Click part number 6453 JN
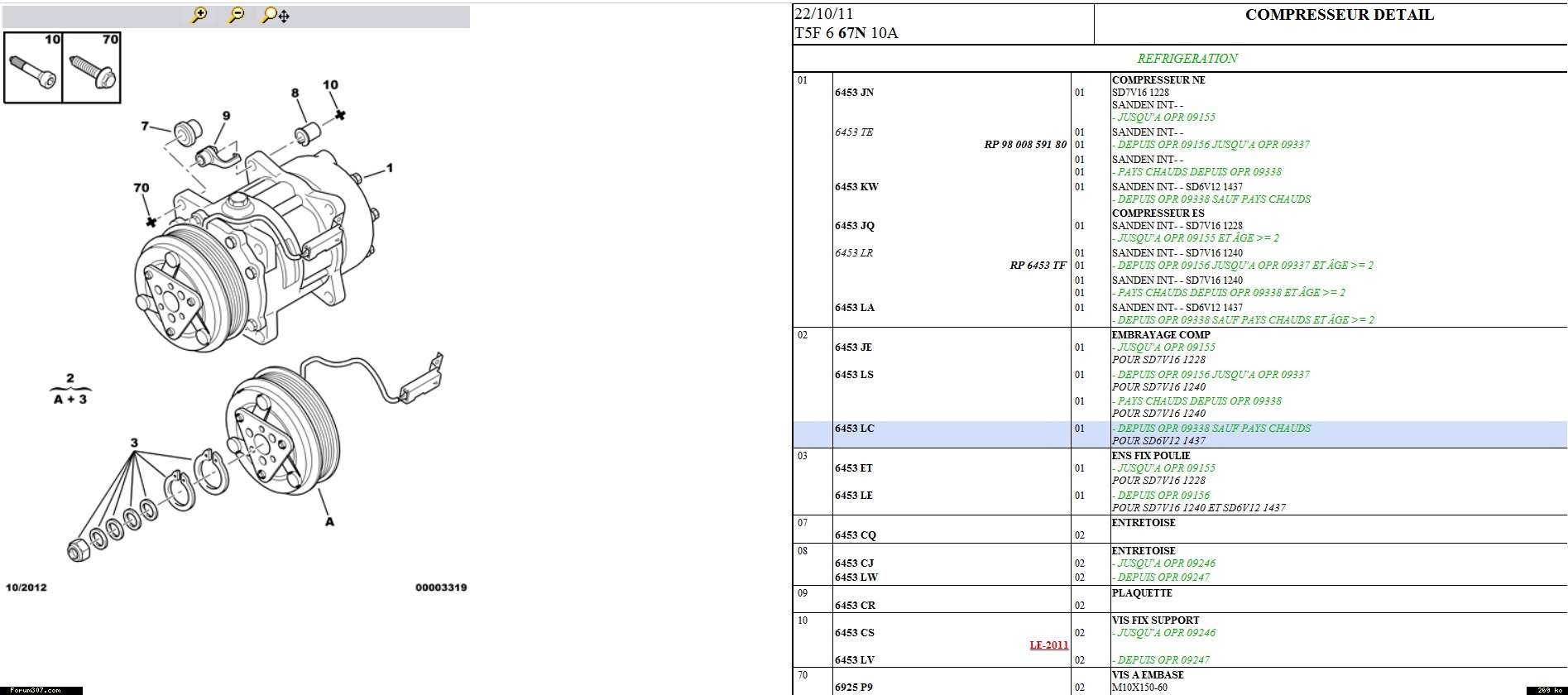The image size is (1568, 695). 854,93
